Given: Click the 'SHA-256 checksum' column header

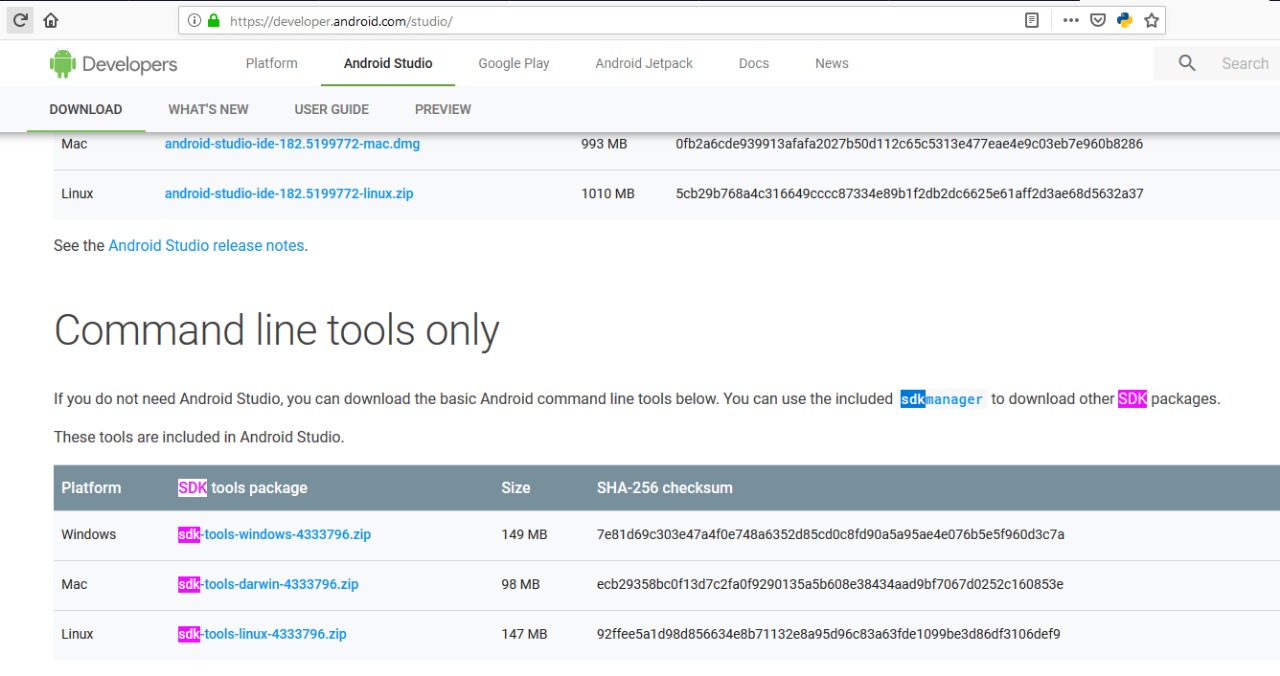Looking at the screenshot, I should click(665, 488).
